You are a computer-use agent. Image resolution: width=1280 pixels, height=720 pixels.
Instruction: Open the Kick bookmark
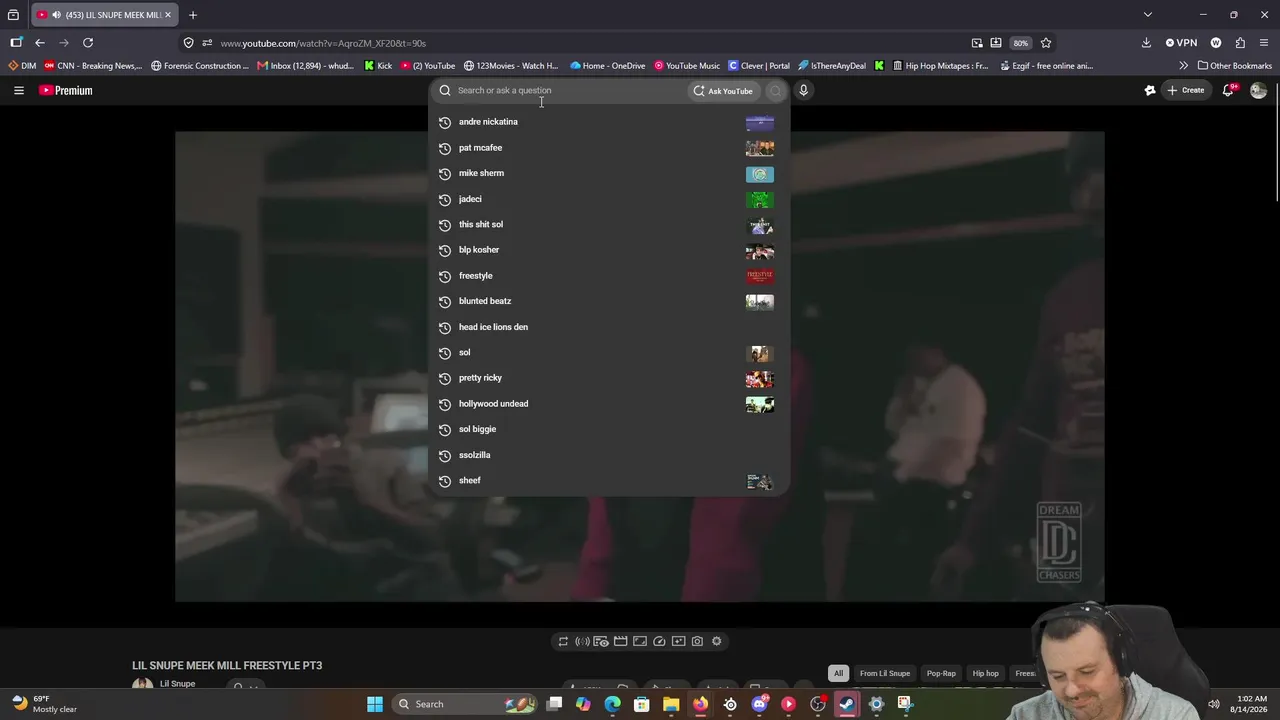378,66
